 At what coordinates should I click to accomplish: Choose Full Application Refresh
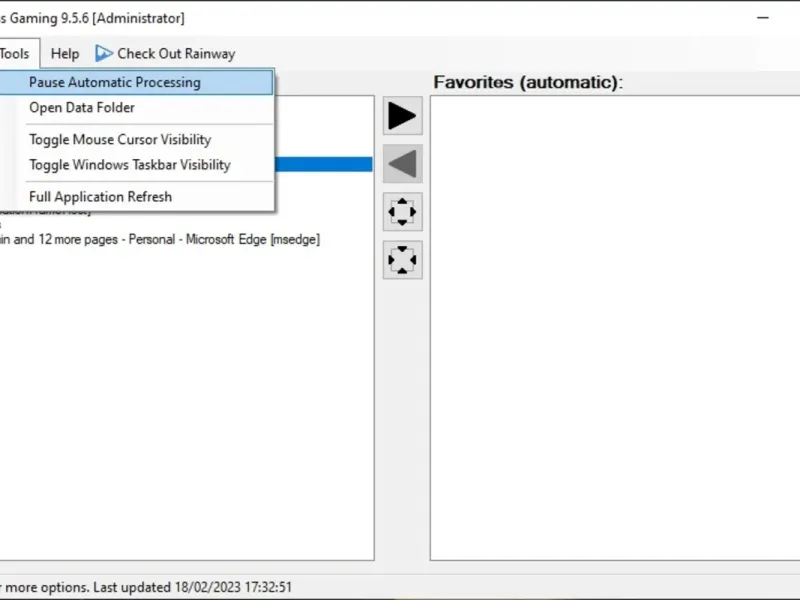(136, 197)
